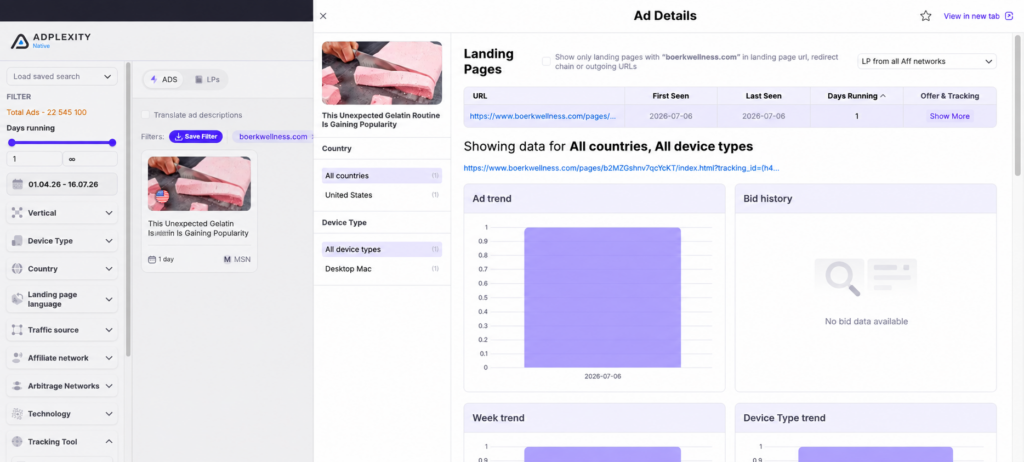The image size is (1024, 462).
Task: Click the ad title on the card
Action: click(199, 228)
